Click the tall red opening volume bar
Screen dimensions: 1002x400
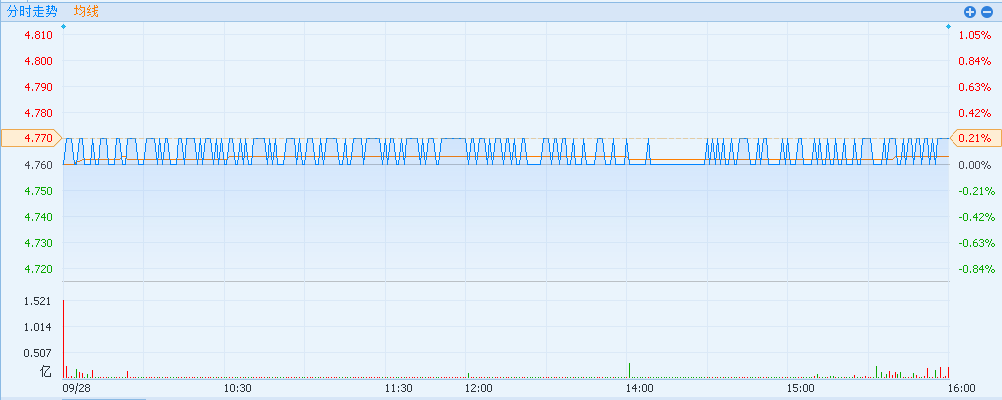63,339
